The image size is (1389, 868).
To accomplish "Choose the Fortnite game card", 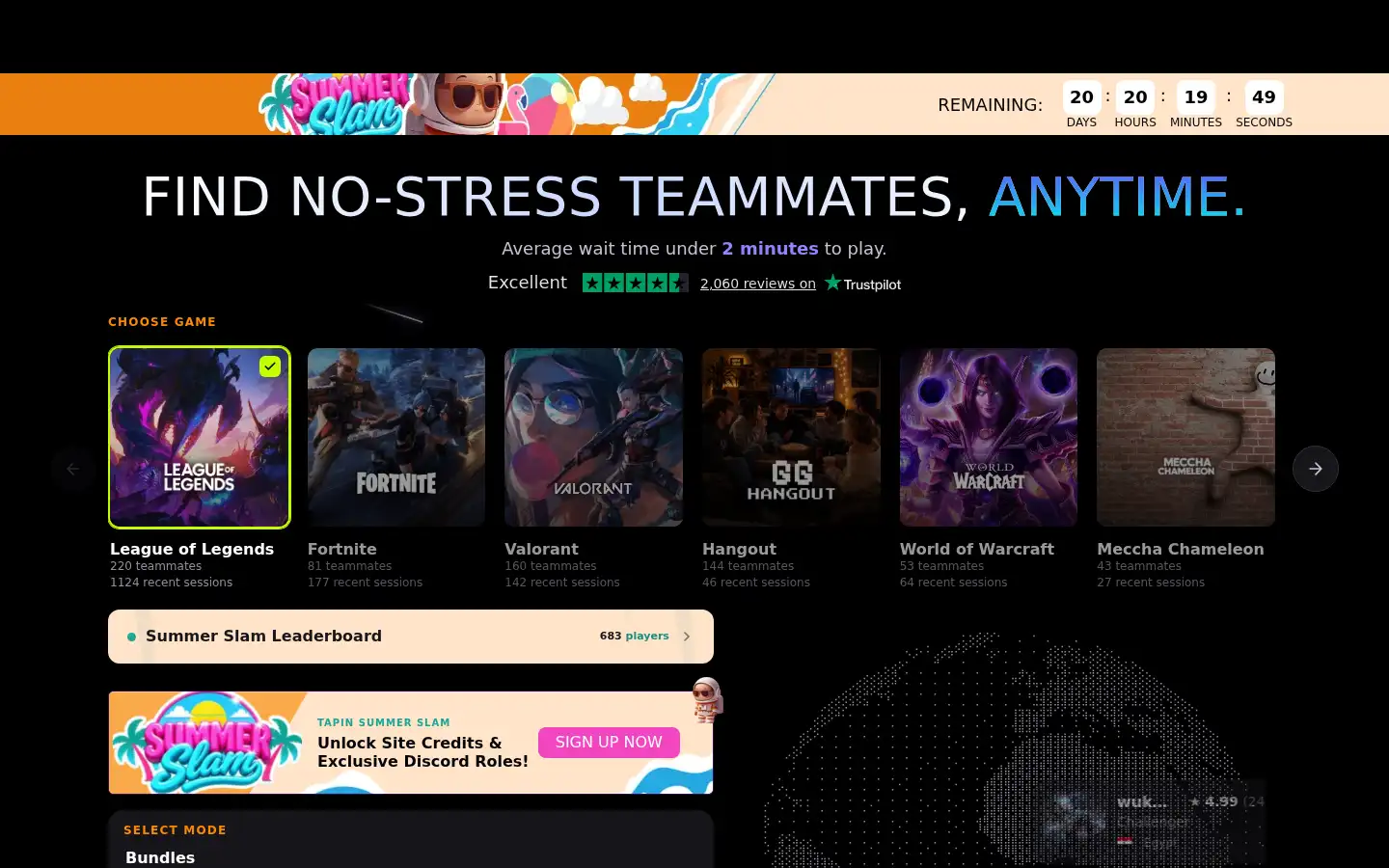I will 396,437.
